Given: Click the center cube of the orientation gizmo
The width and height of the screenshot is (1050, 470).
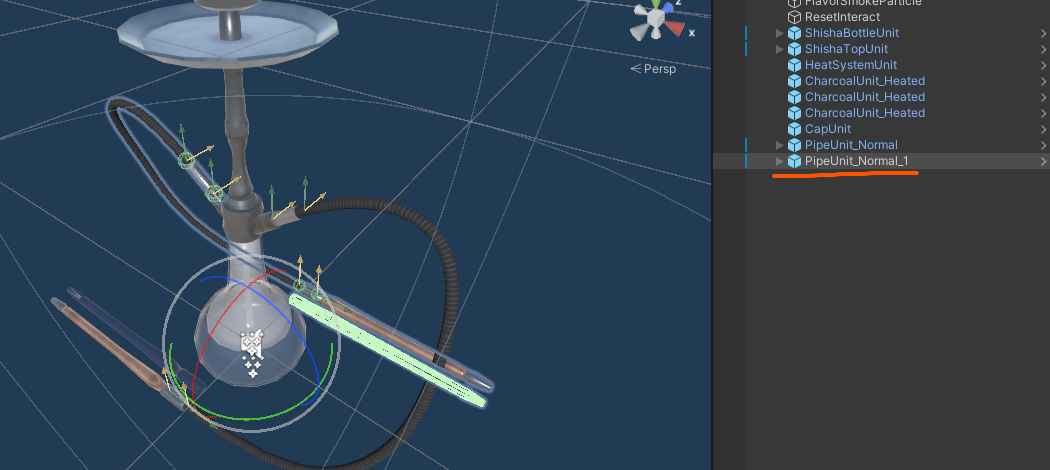Looking at the screenshot, I should coord(656,19).
